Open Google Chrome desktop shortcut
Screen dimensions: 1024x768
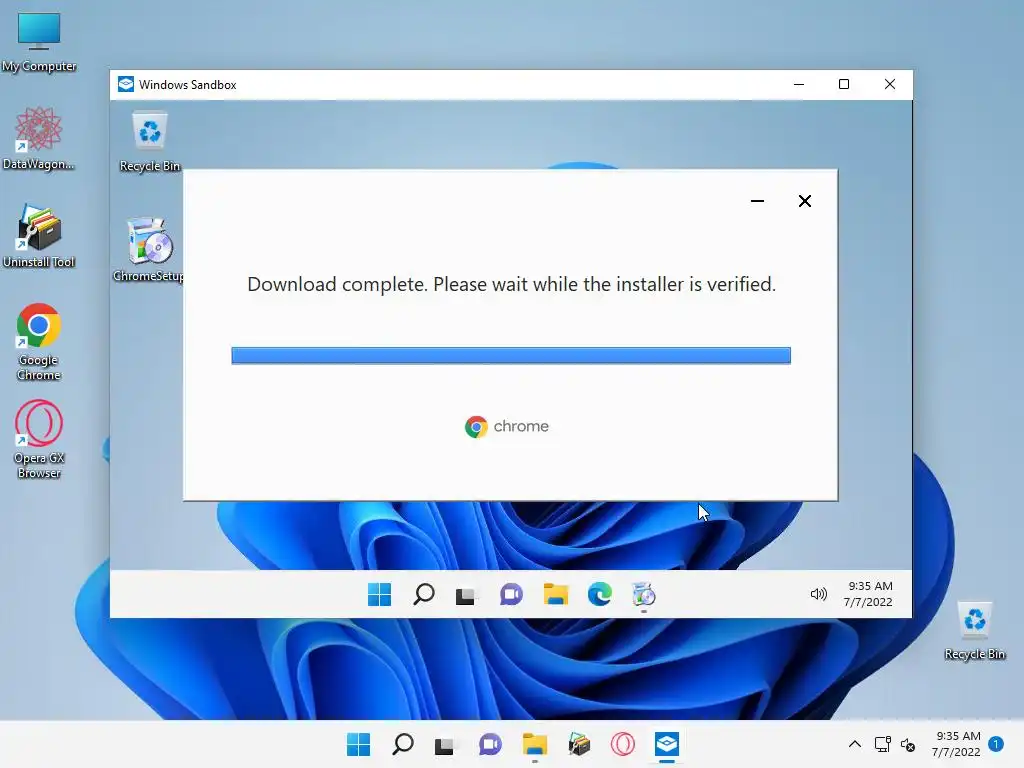coord(39,342)
